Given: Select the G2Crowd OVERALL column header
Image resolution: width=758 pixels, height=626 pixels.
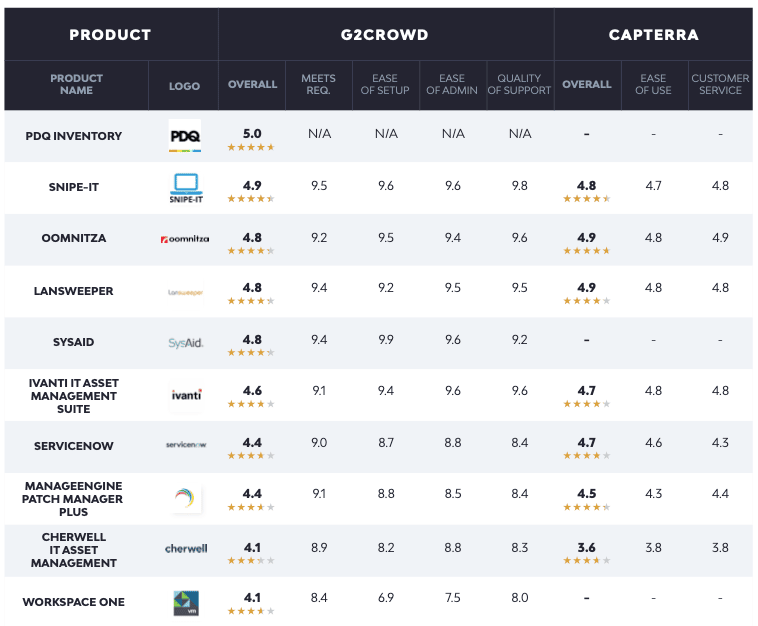Looking at the screenshot, I should point(252,84).
